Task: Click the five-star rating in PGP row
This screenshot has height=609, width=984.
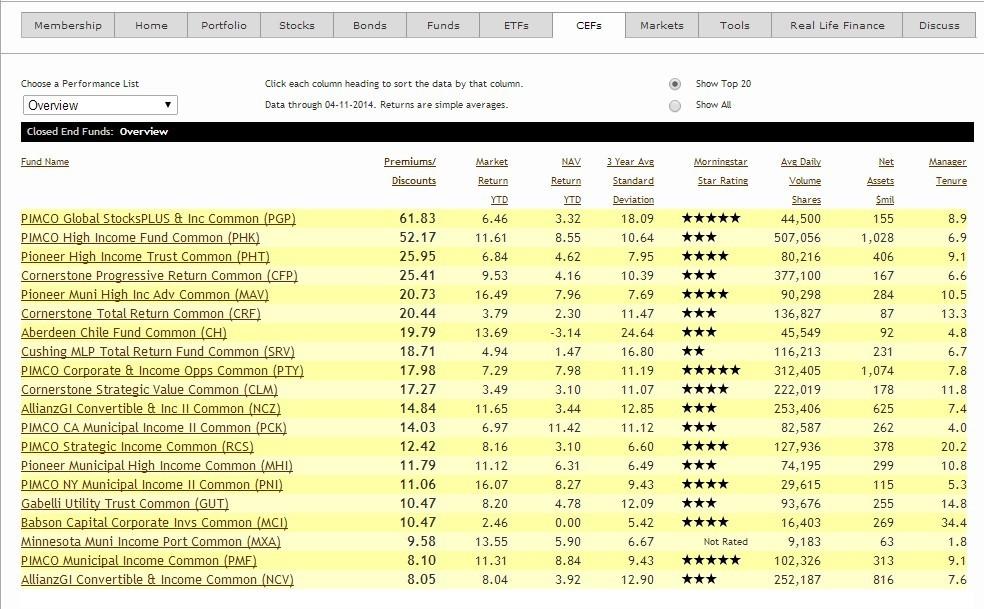Action: coord(711,218)
